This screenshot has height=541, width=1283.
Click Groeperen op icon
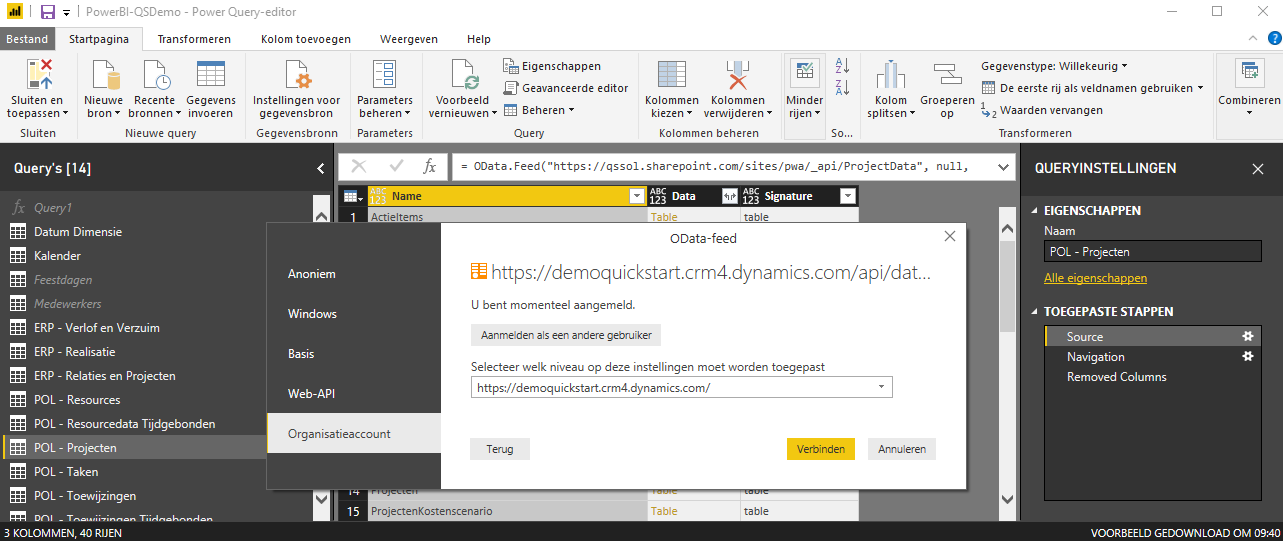pyautogui.click(x=947, y=75)
